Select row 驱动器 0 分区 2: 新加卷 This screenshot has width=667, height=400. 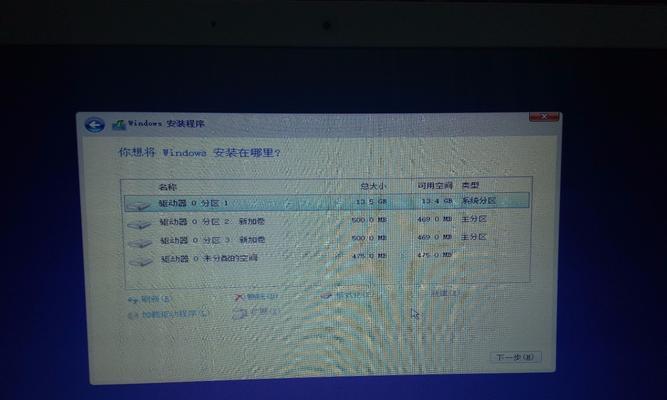(x=327, y=220)
